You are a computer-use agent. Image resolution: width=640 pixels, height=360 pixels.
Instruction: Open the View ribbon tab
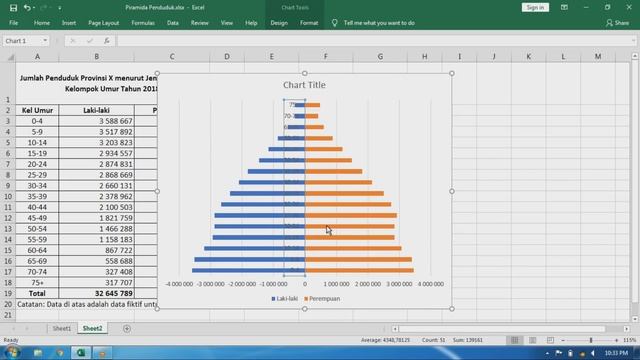(x=227, y=23)
